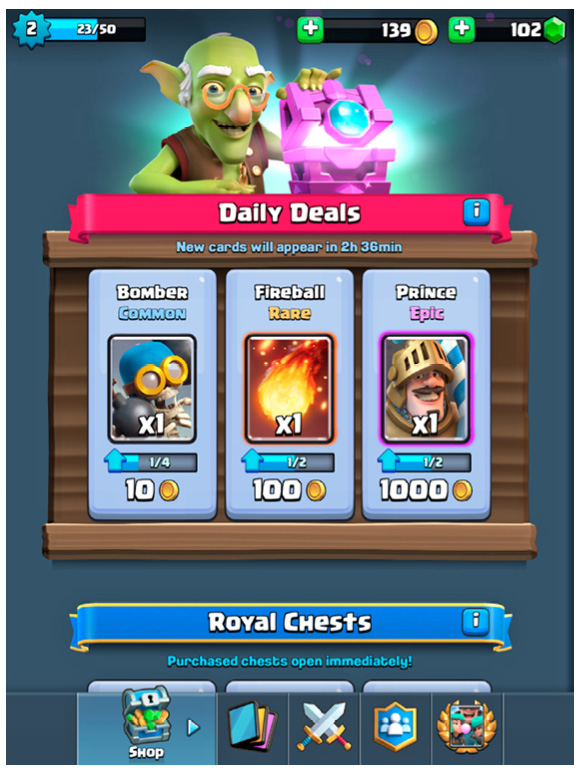
Task: Tap the arrow beside the Shop tab
Action: pyautogui.click(x=193, y=727)
